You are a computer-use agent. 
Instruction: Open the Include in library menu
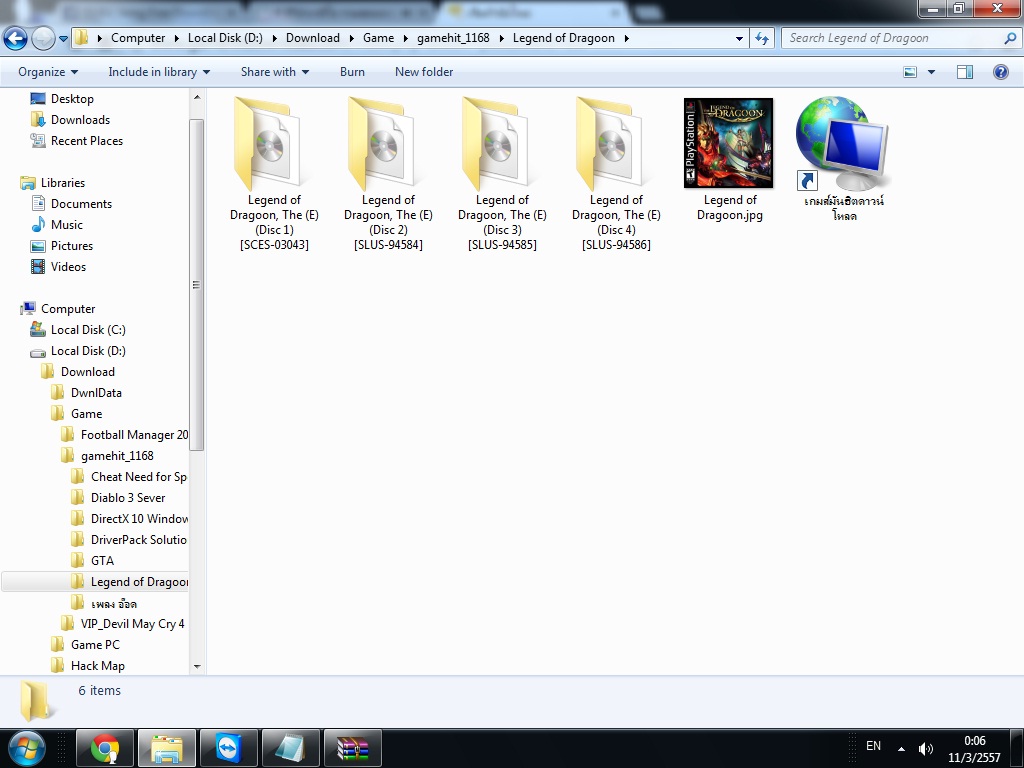[159, 72]
